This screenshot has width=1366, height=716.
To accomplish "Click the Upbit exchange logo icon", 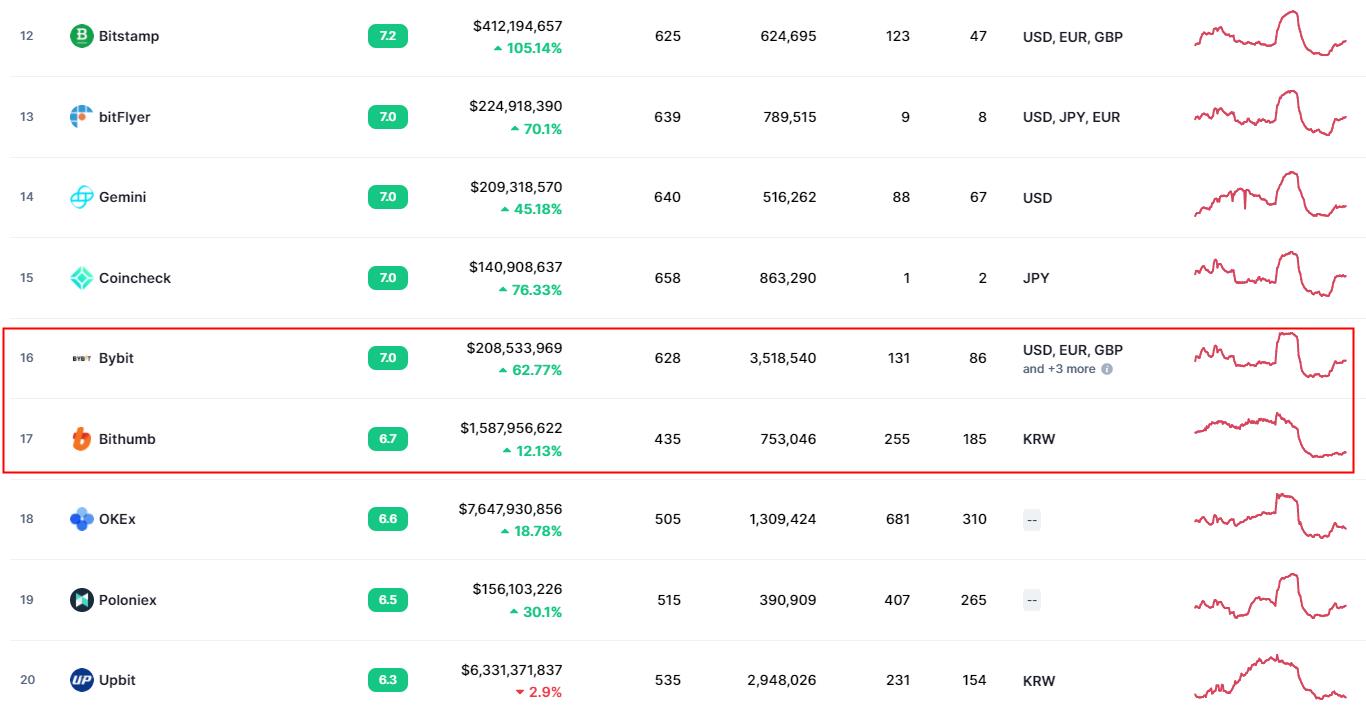I will click(x=81, y=680).
